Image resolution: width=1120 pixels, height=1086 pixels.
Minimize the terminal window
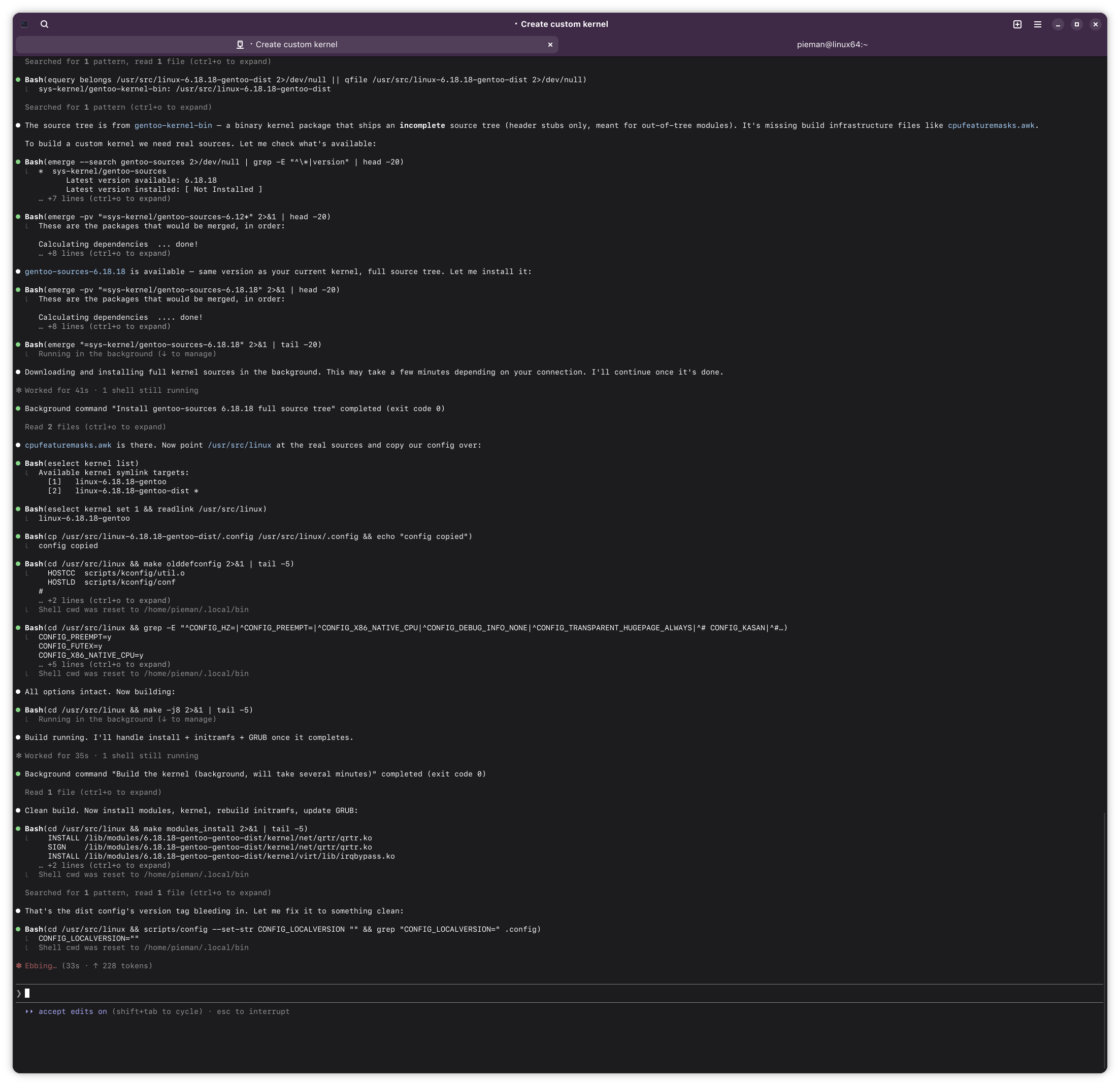[1058, 24]
